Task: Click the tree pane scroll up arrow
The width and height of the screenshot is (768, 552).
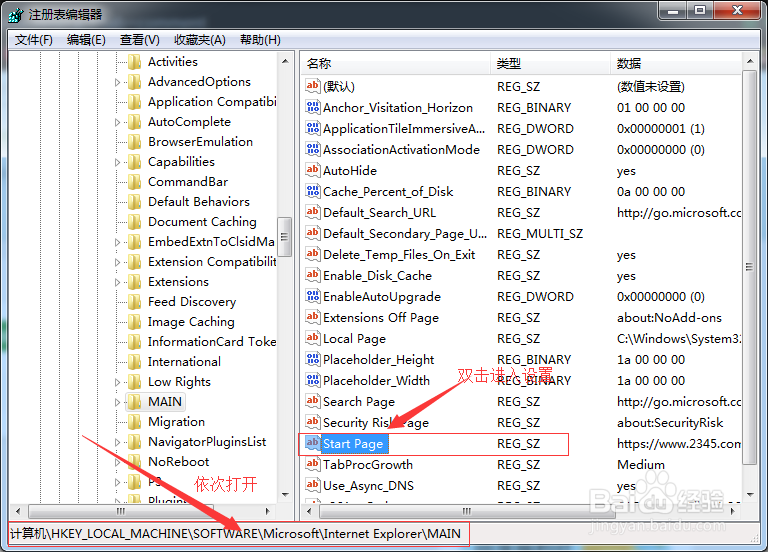Action: point(285,61)
